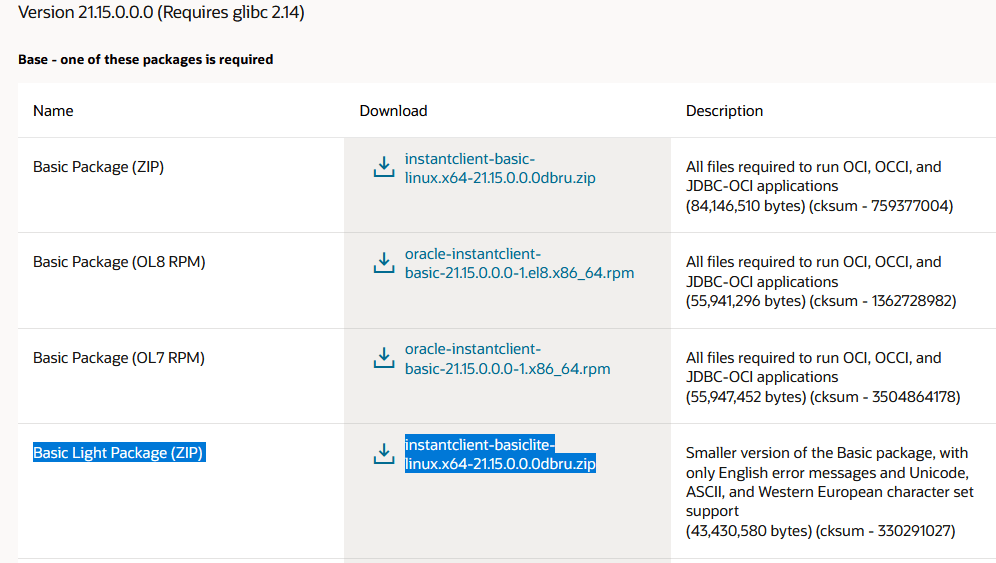996x563 pixels.
Task: Download oracle-instantclient-basic el8.x86_64.rpm link
Action: coord(519,263)
